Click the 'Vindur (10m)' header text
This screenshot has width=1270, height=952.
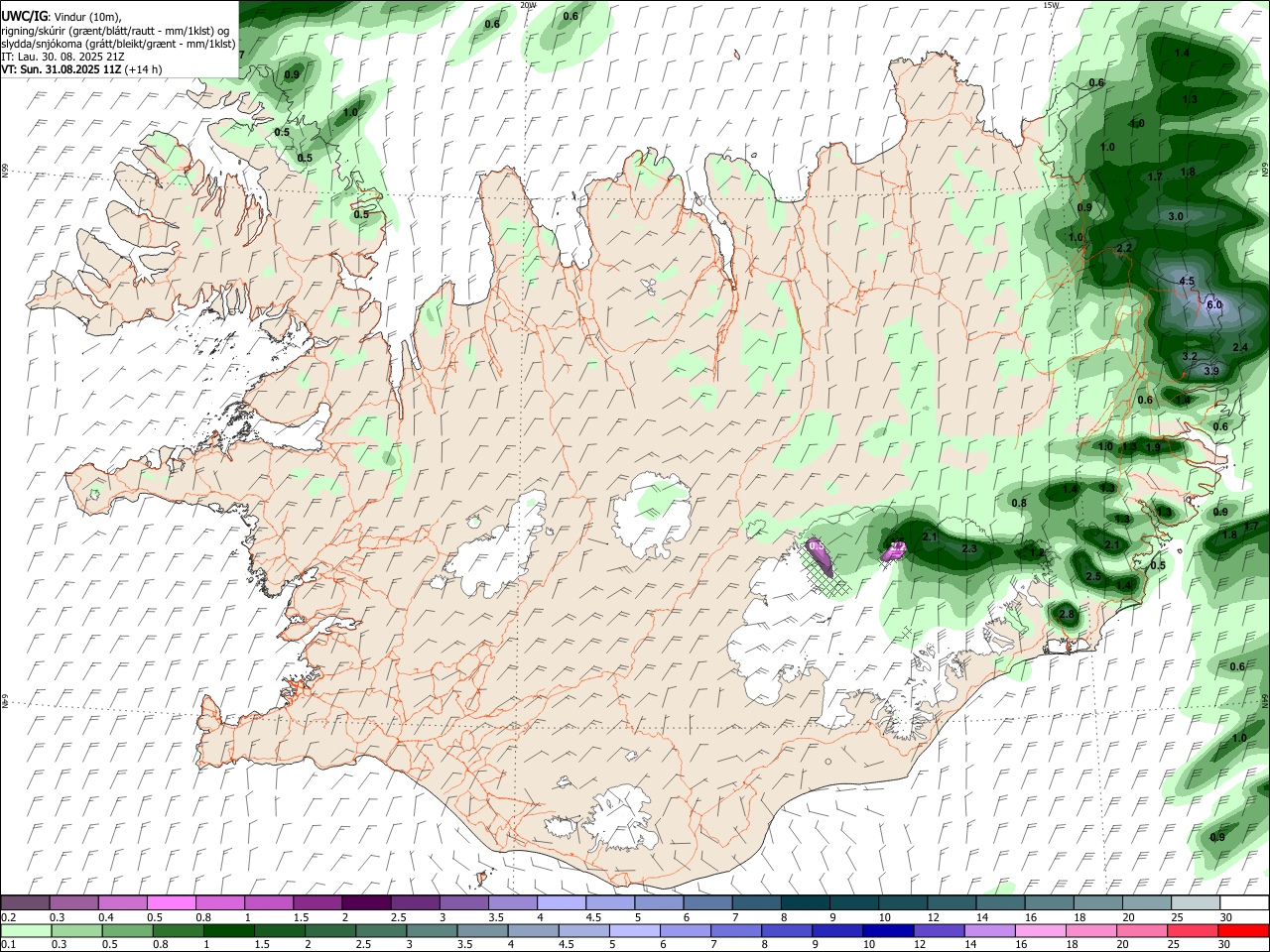(87, 17)
